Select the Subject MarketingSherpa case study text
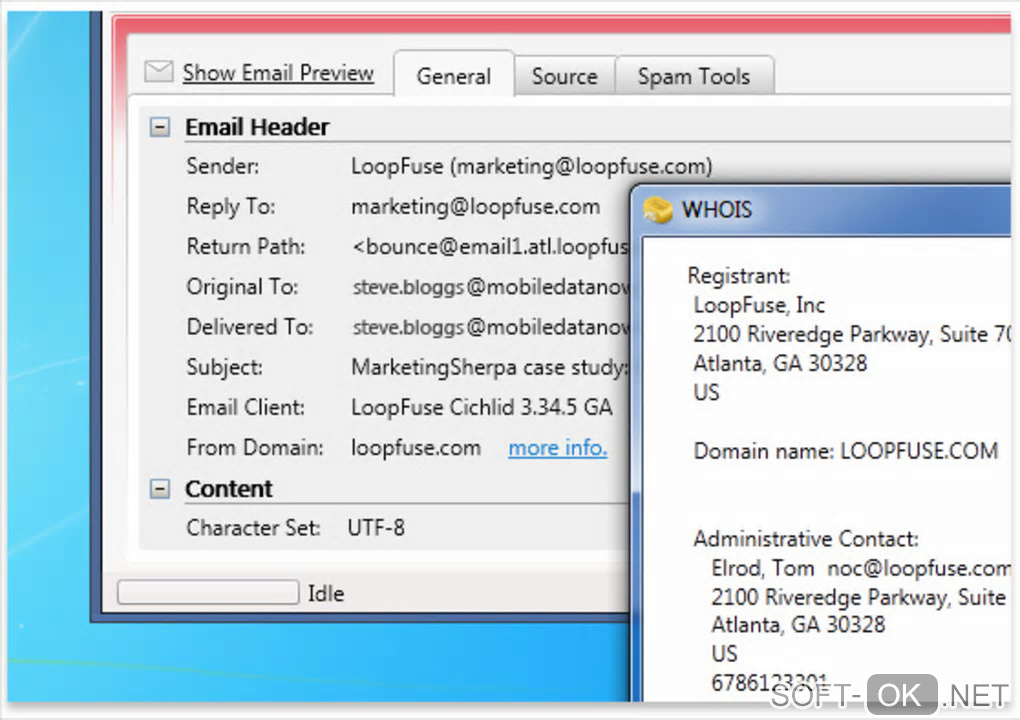The width and height of the screenshot is (1020, 720). pos(490,367)
